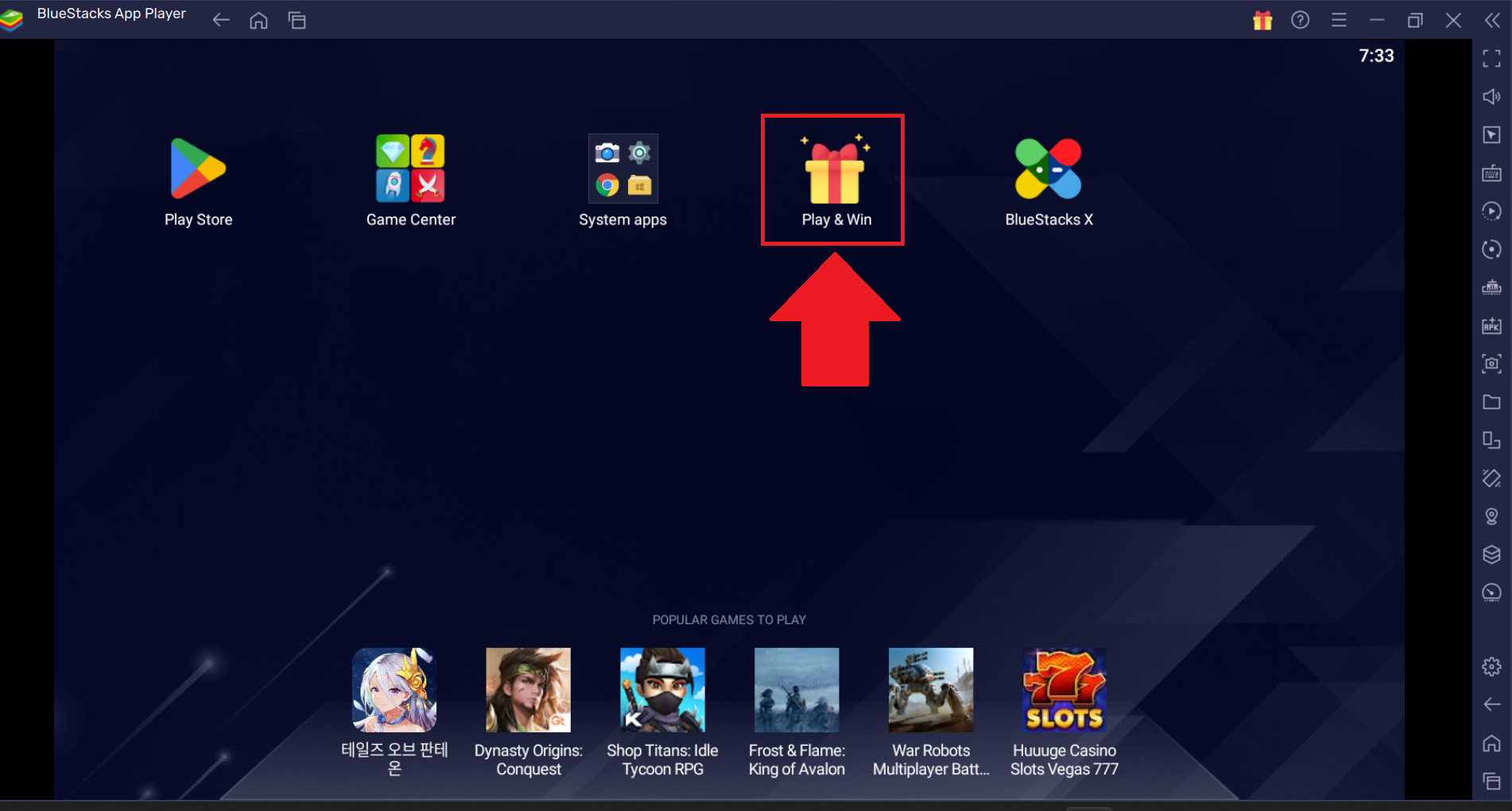Screen dimensions: 1512x811
Task: Open the settings gear in sidebar
Action: (1491, 666)
